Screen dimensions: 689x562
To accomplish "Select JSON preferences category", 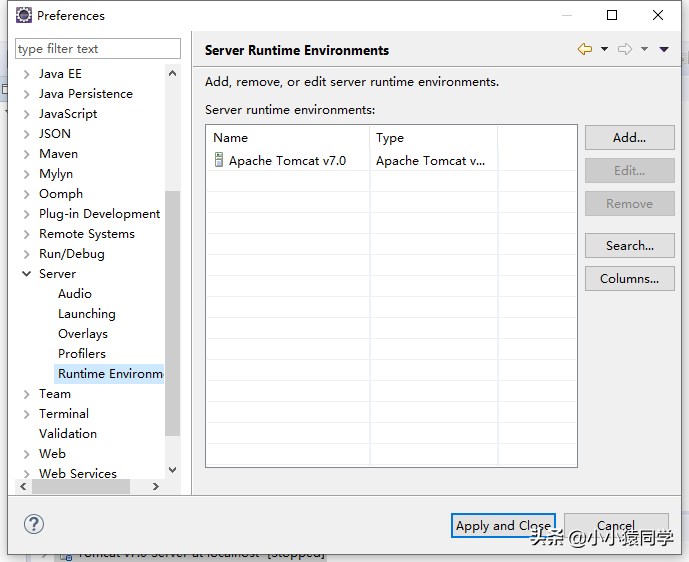I will 55,134.
